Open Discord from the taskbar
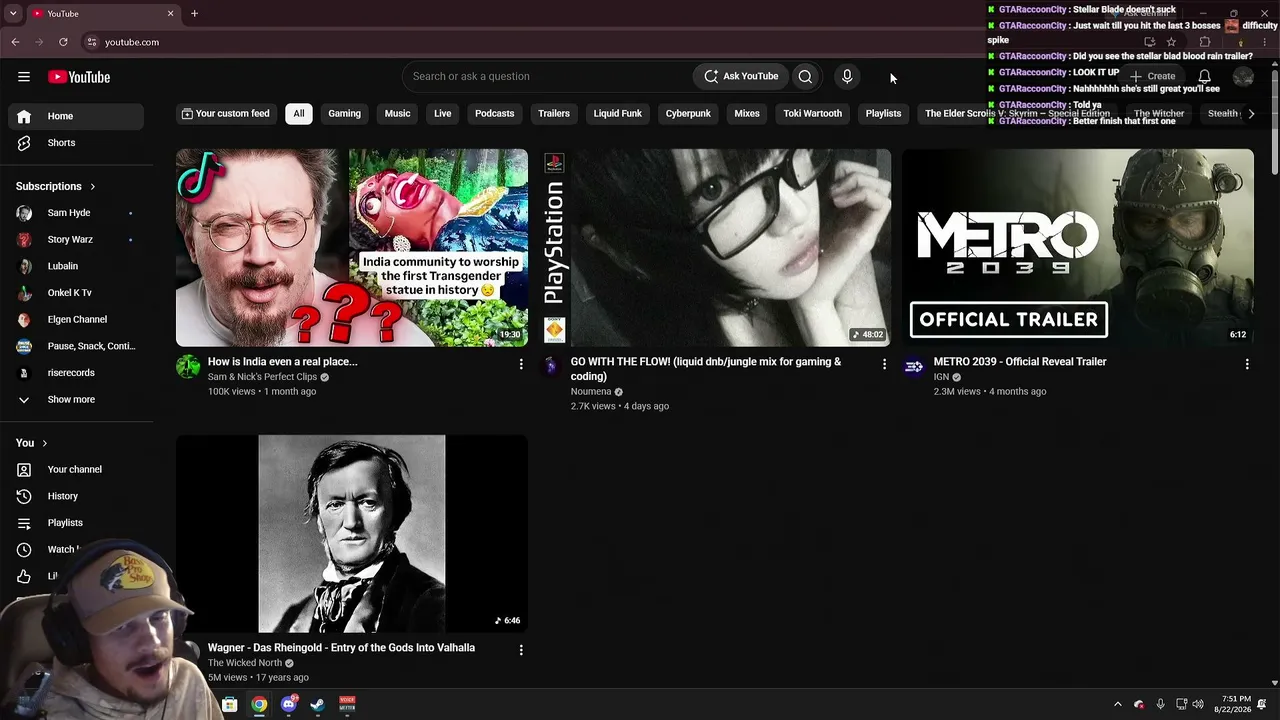This screenshot has width=1280, height=720. point(289,704)
